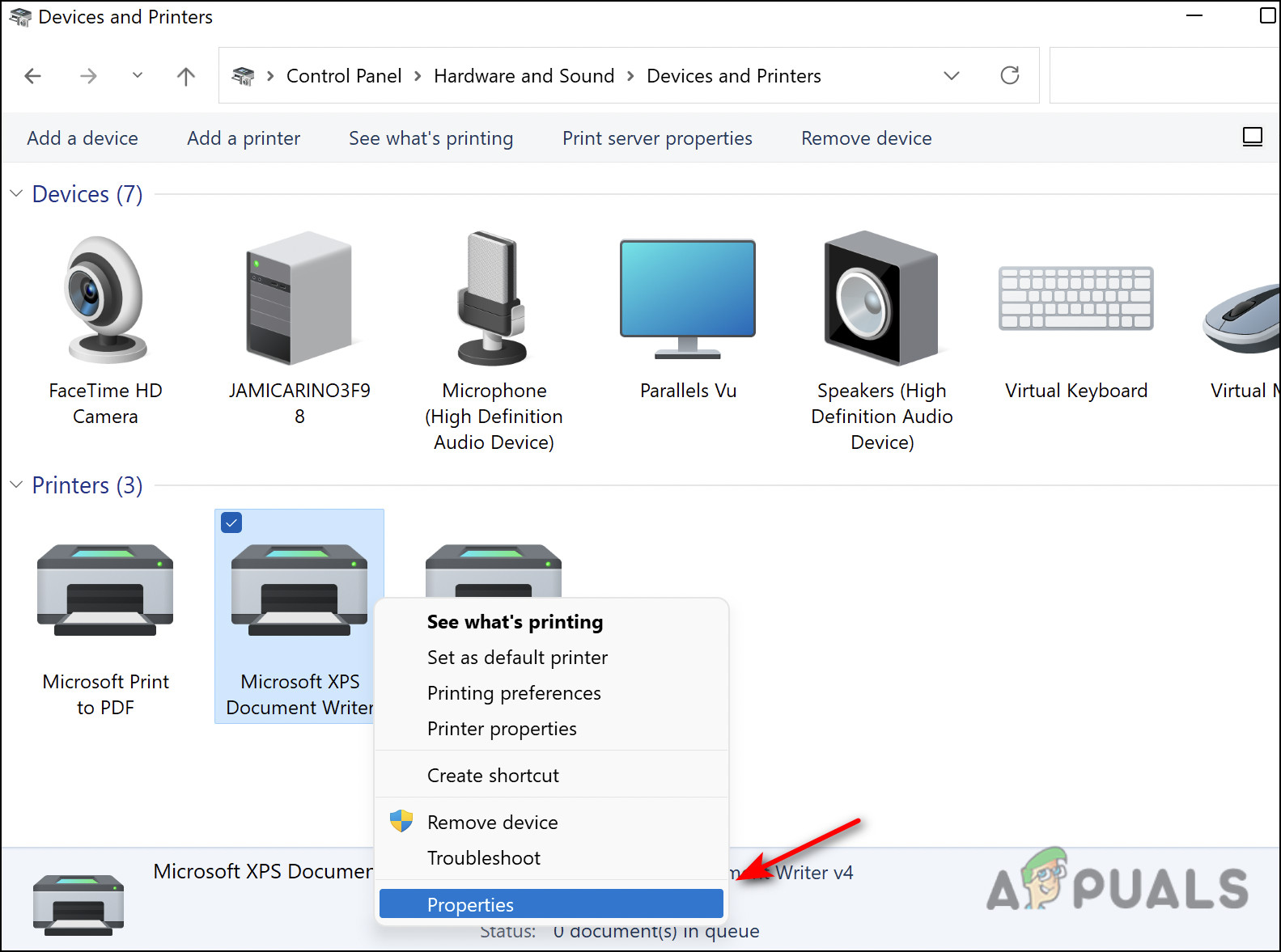Select the Virtual Mouse icon
This screenshot has height=952, width=1281.
(x=1242, y=319)
